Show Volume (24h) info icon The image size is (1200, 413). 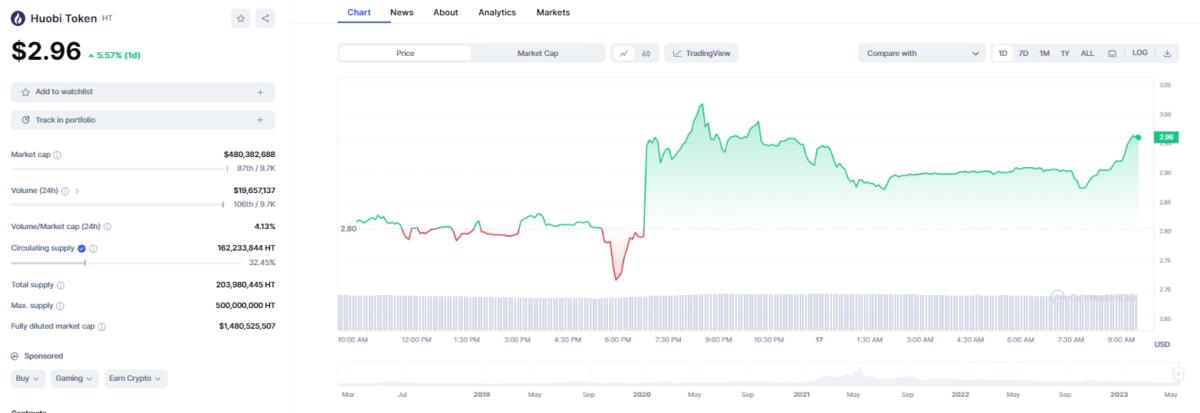[65, 190]
